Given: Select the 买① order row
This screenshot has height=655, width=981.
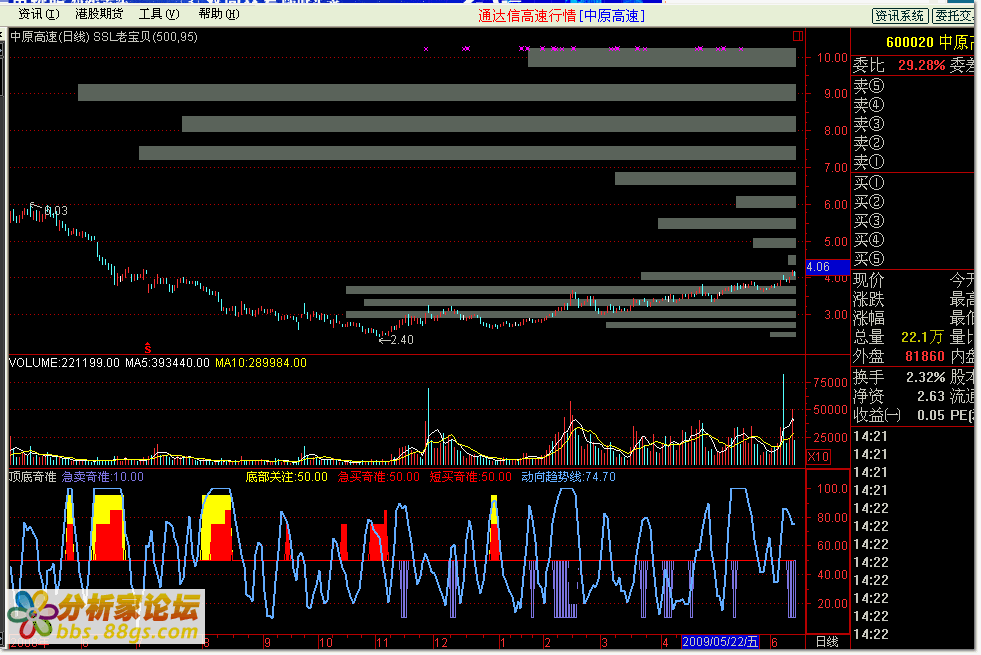Looking at the screenshot, I should click(914, 183).
